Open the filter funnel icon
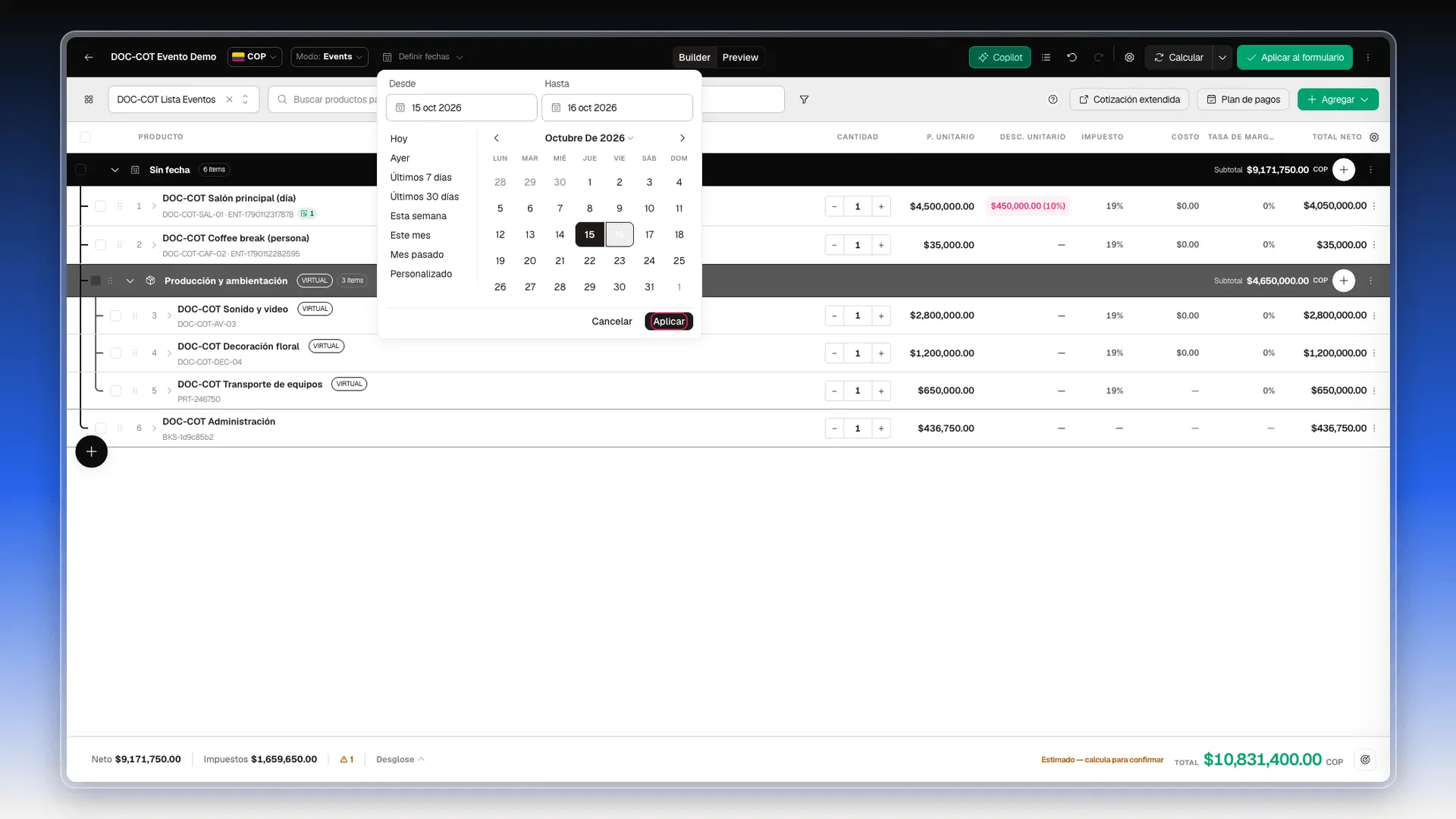This screenshot has width=1456, height=819. (804, 99)
